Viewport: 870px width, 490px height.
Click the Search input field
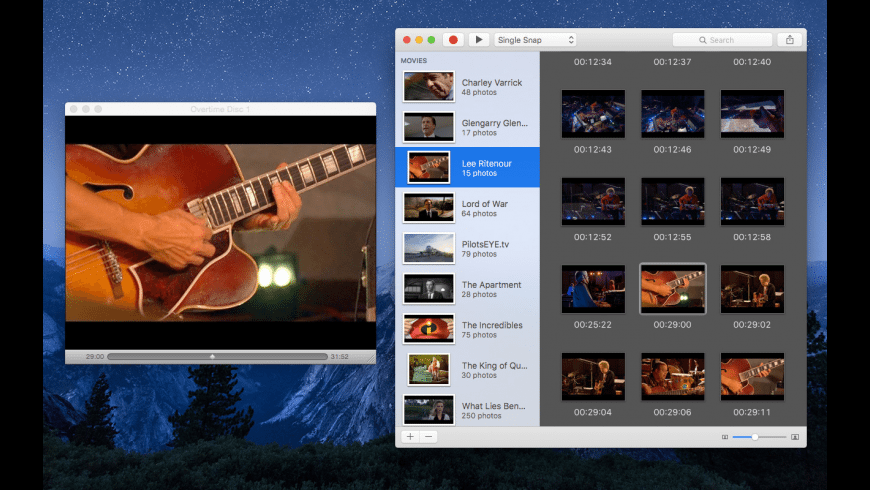735,40
